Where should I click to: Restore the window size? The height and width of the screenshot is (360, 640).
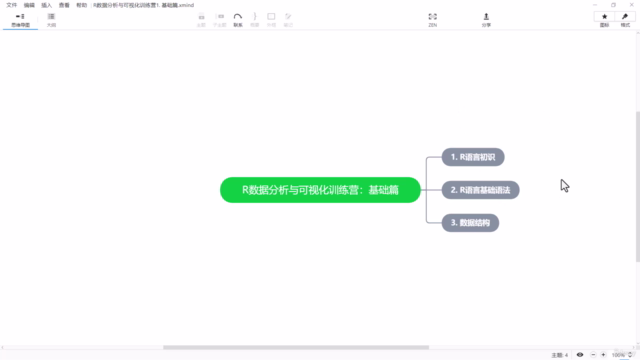[x=613, y=5]
